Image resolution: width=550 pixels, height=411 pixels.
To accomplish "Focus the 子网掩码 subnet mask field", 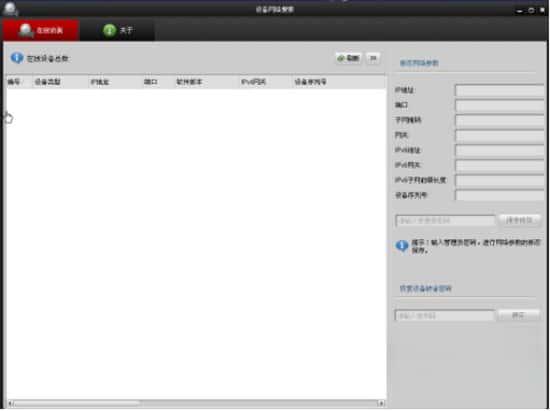I will (500, 121).
